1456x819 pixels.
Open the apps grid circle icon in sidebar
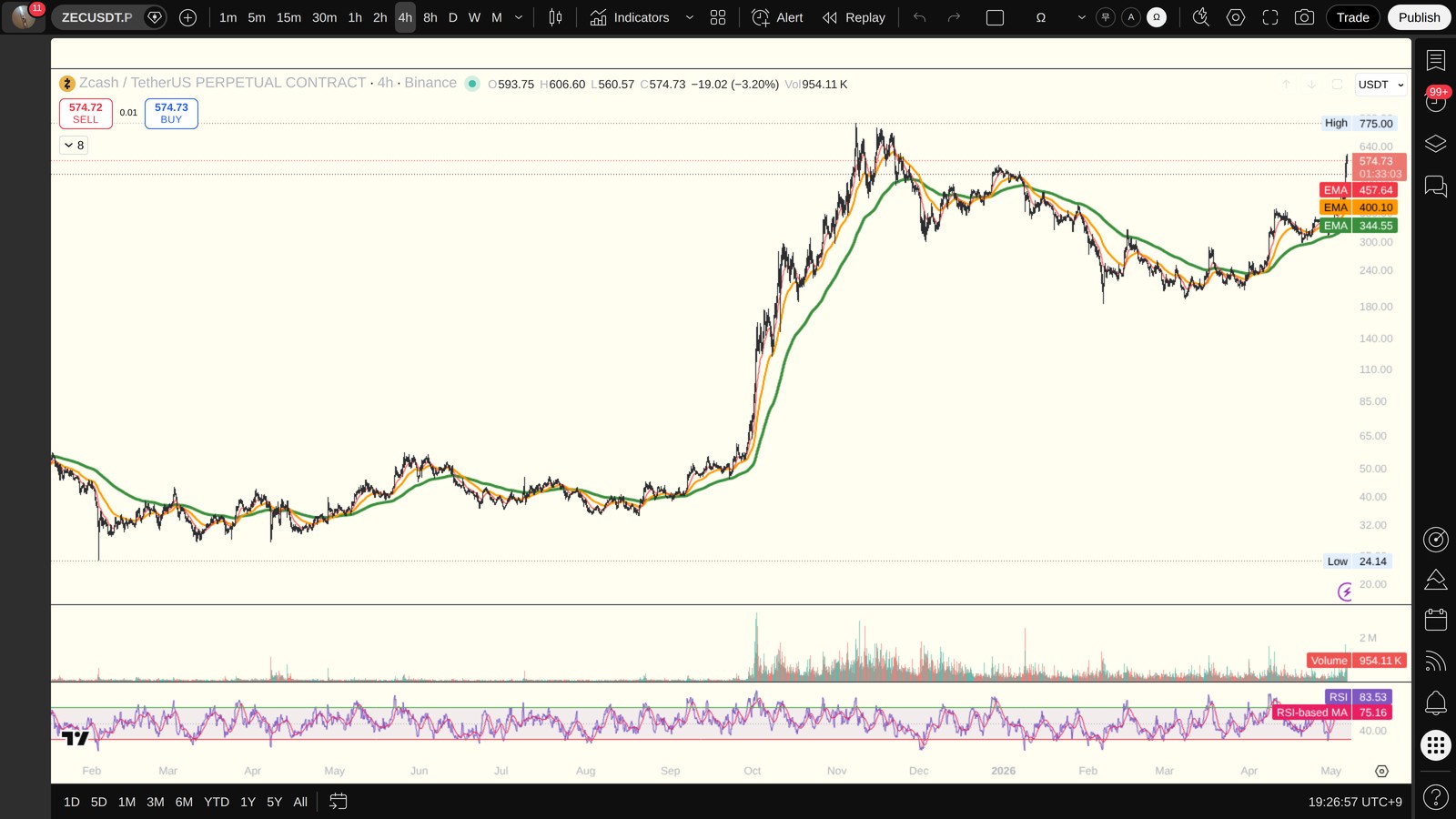tap(1436, 745)
